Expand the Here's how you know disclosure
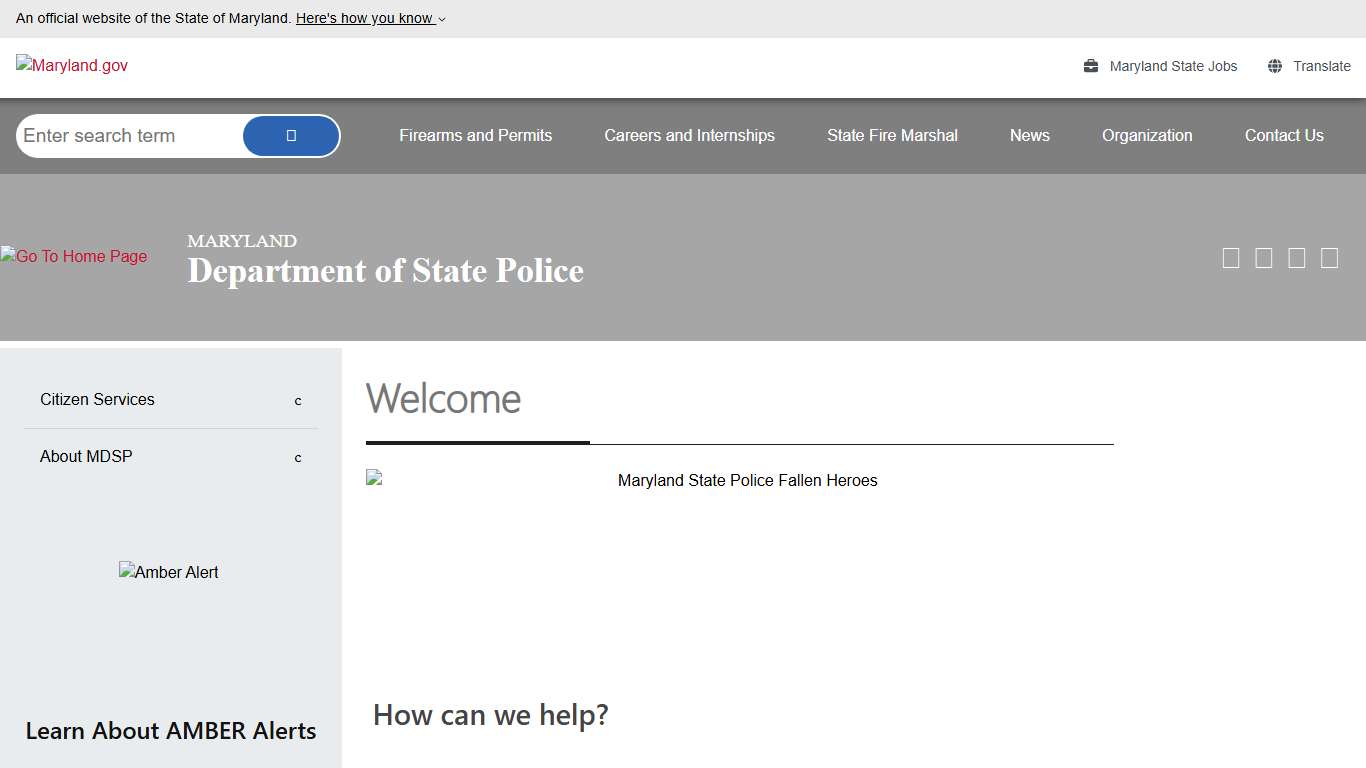The image size is (1366, 768). pyautogui.click(x=368, y=18)
